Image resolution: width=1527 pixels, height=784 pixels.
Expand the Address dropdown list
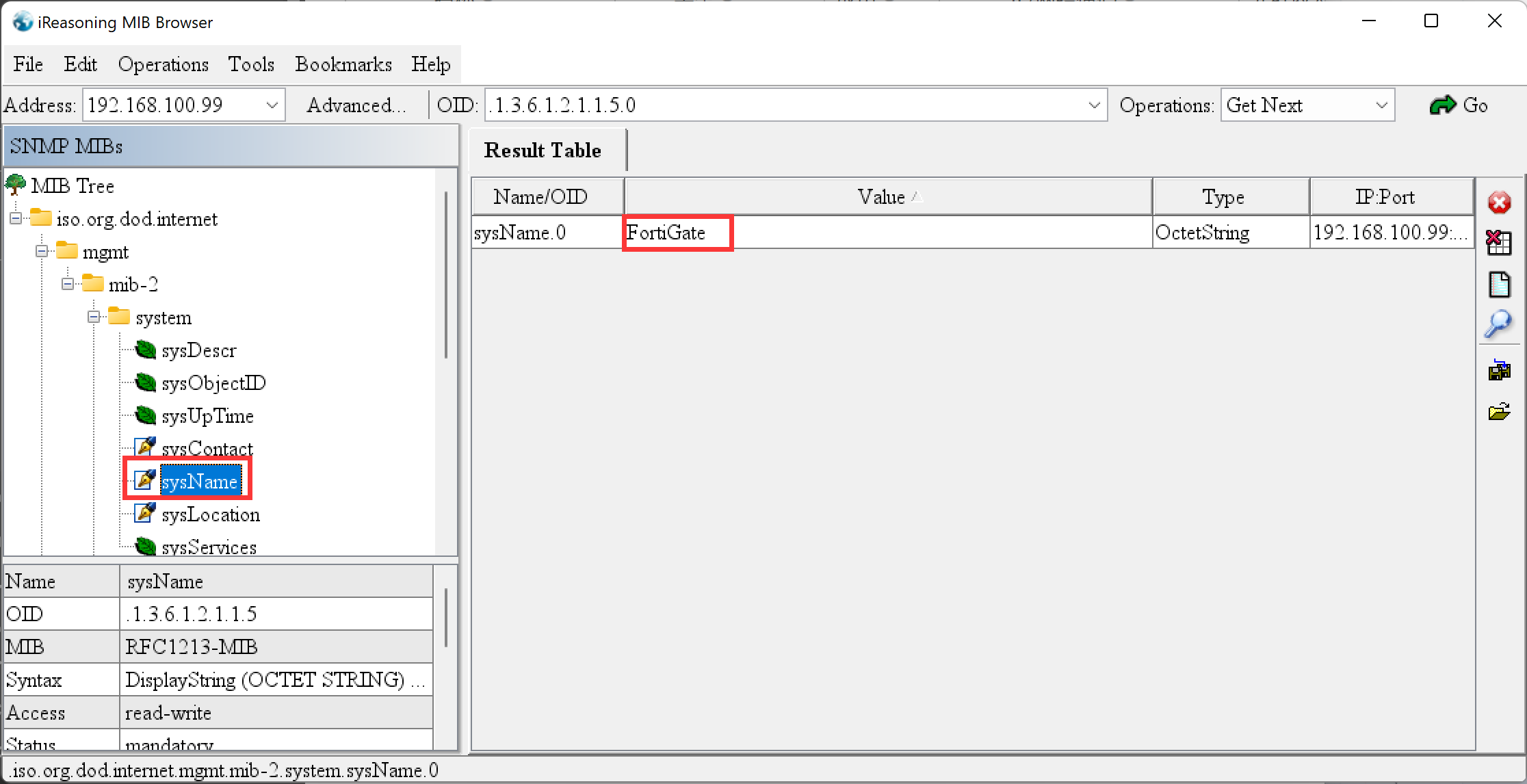click(272, 105)
